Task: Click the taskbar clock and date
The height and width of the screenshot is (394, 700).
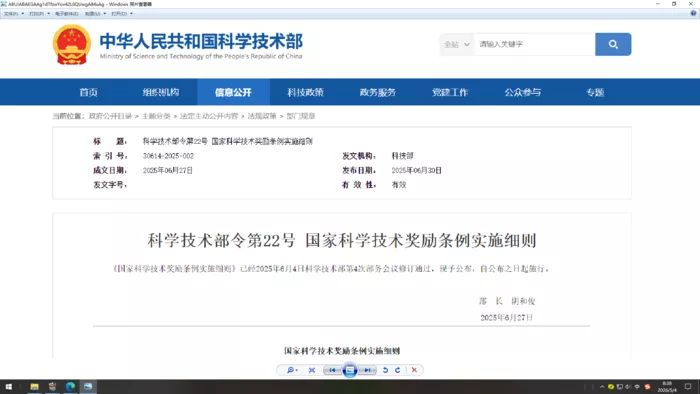Action: (x=667, y=387)
